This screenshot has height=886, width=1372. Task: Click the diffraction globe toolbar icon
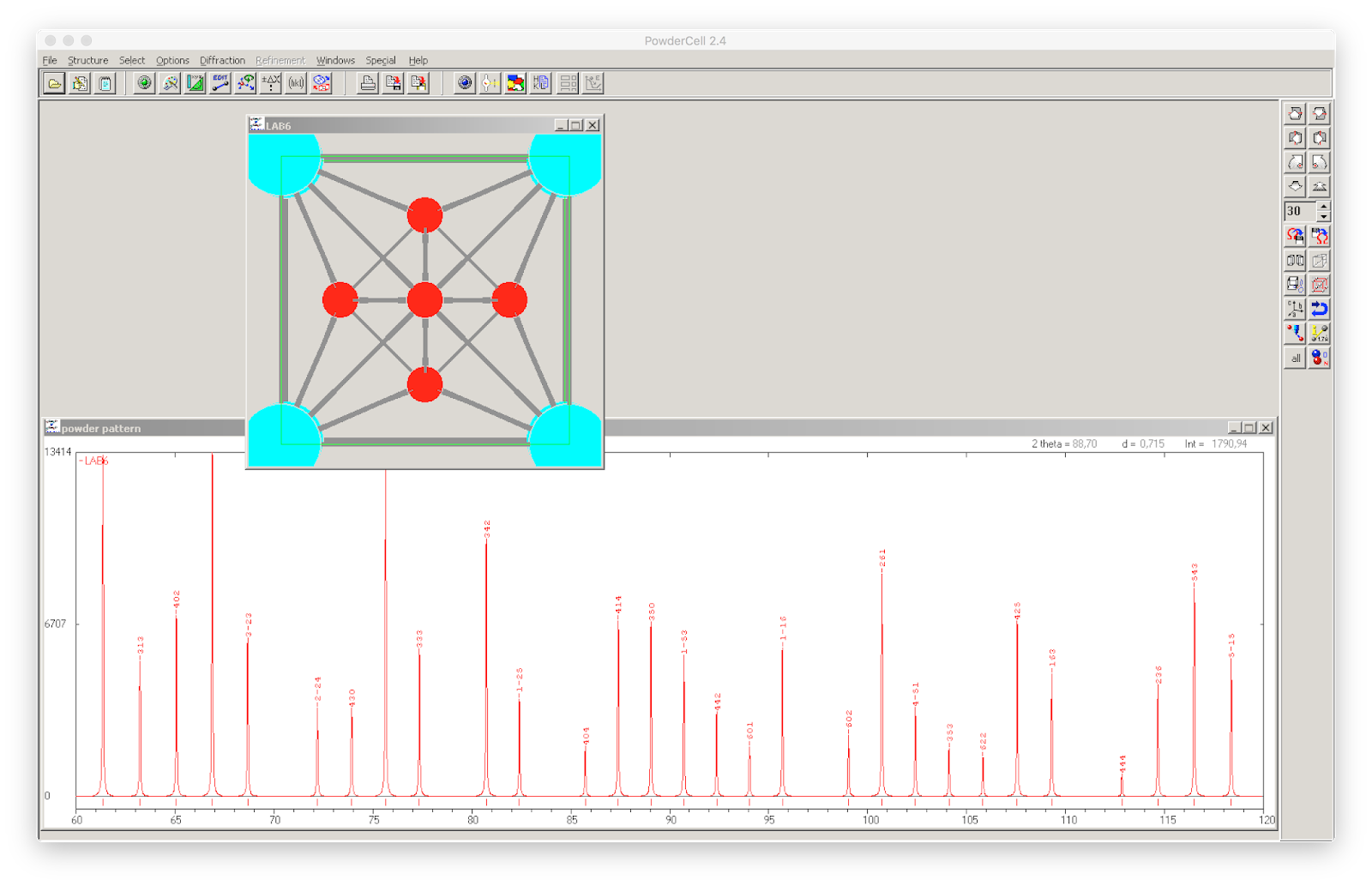(464, 83)
